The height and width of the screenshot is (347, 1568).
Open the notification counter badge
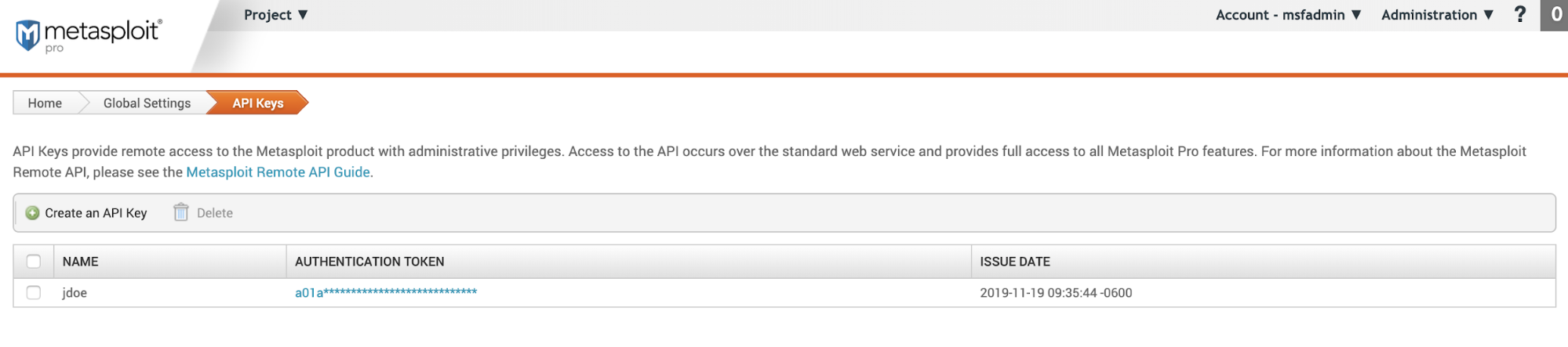click(1555, 15)
